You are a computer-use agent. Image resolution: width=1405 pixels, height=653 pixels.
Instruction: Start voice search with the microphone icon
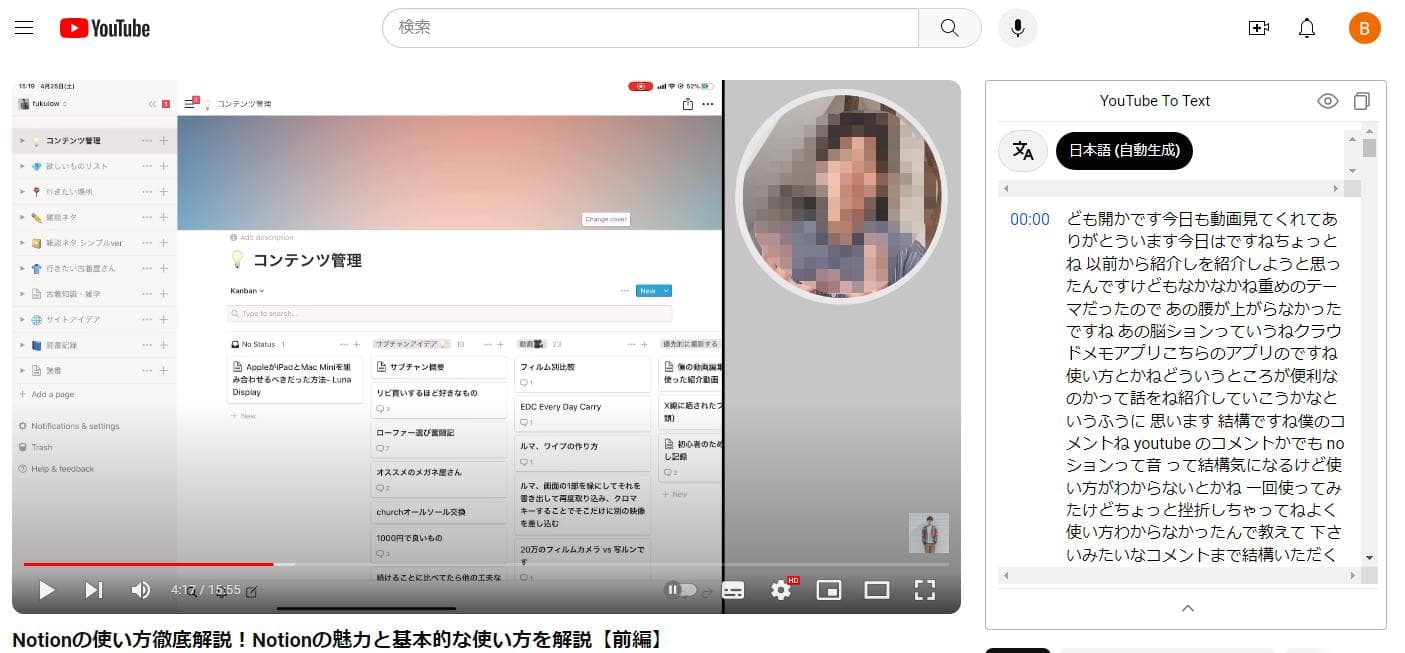click(x=1017, y=28)
